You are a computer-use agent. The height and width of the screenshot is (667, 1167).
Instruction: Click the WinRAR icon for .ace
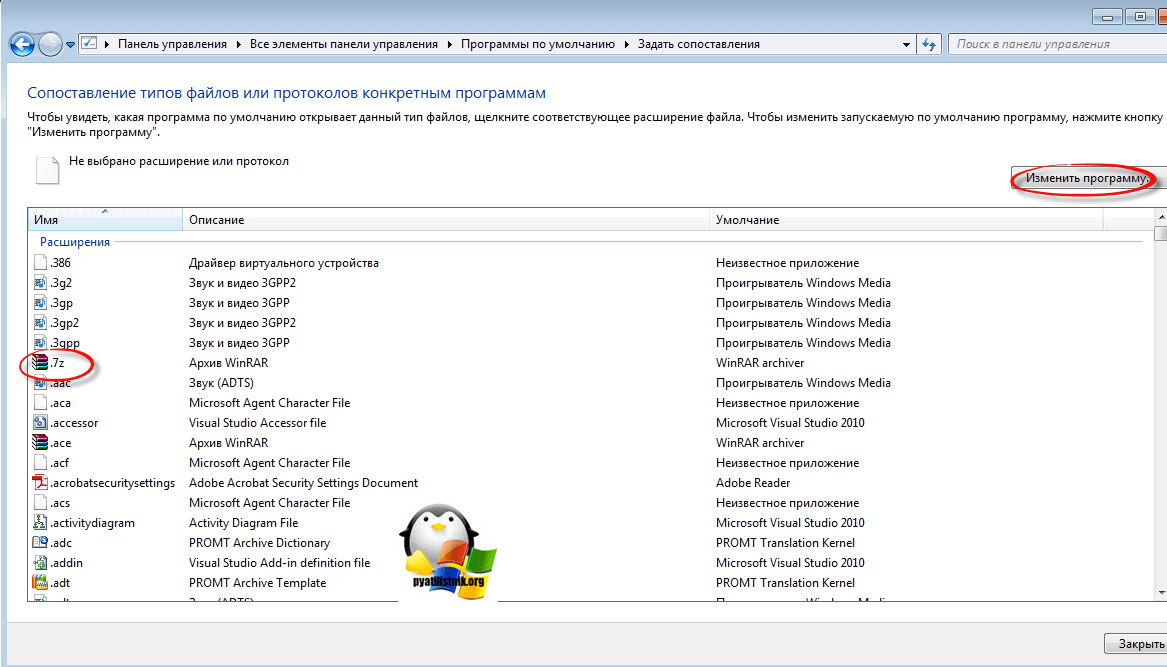[40, 443]
